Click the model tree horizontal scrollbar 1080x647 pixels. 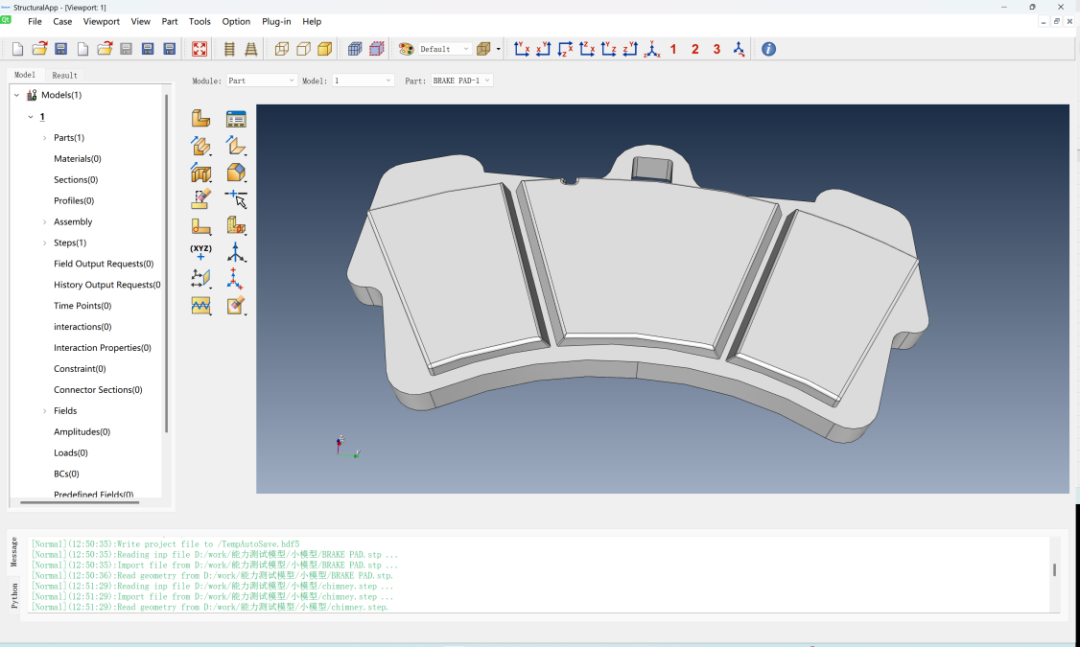point(80,502)
